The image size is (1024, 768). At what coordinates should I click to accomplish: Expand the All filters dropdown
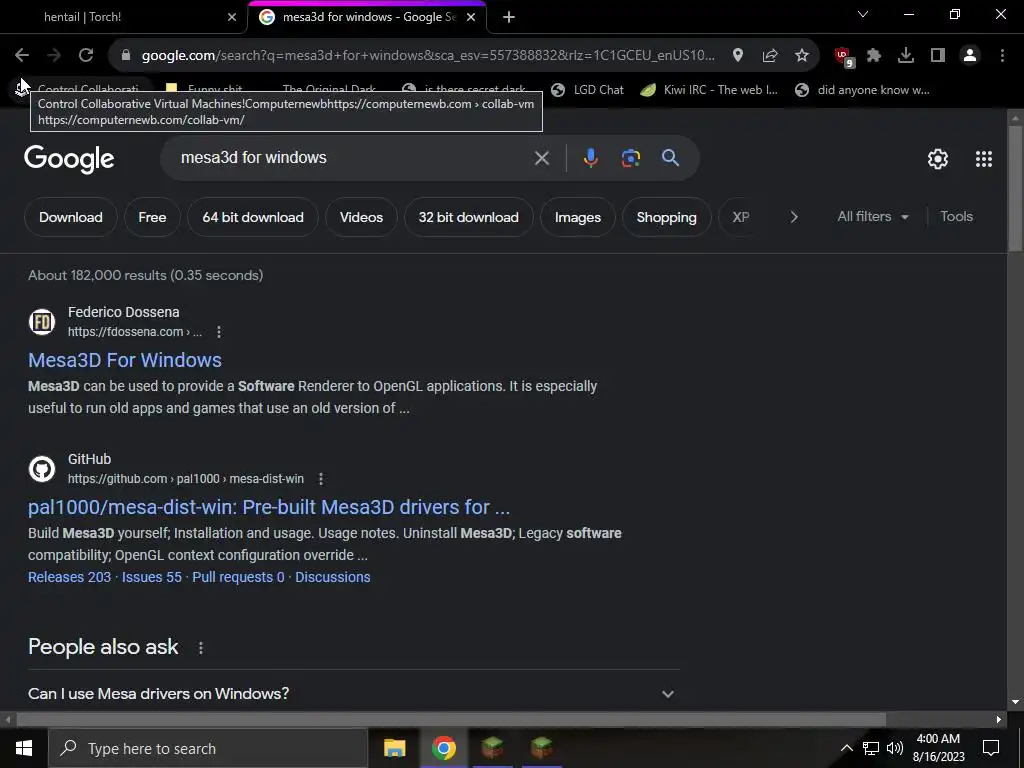coord(872,217)
